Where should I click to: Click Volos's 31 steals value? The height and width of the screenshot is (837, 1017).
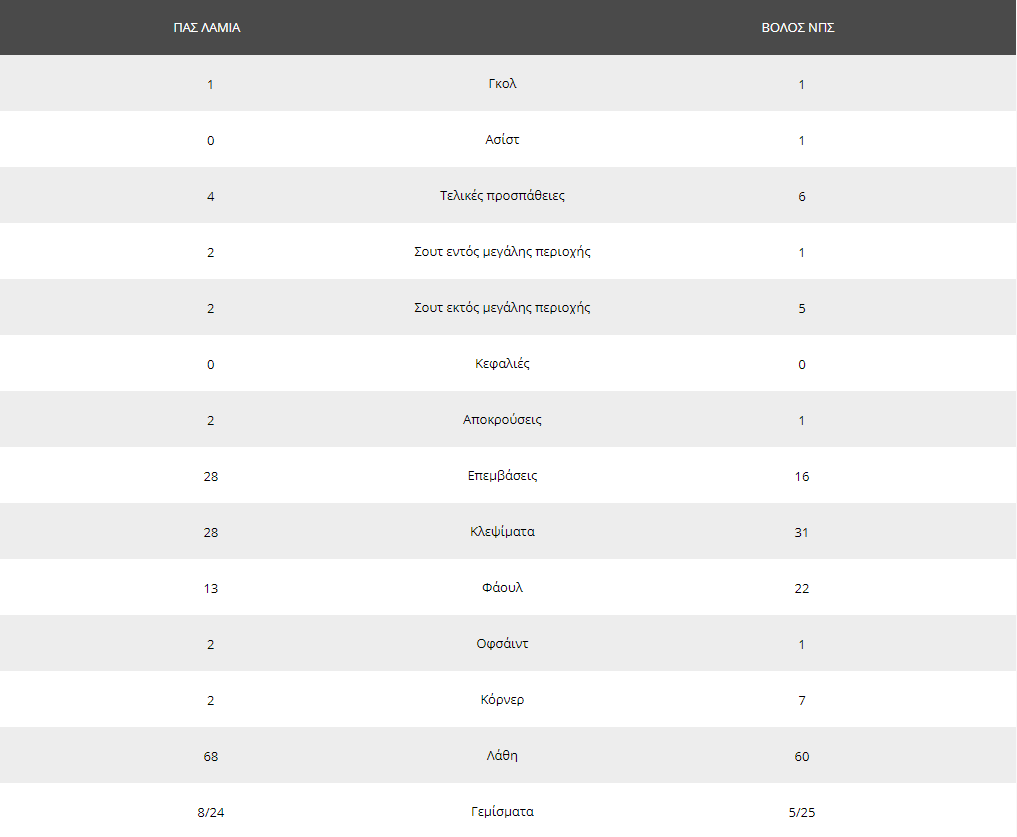tap(802, 533)
